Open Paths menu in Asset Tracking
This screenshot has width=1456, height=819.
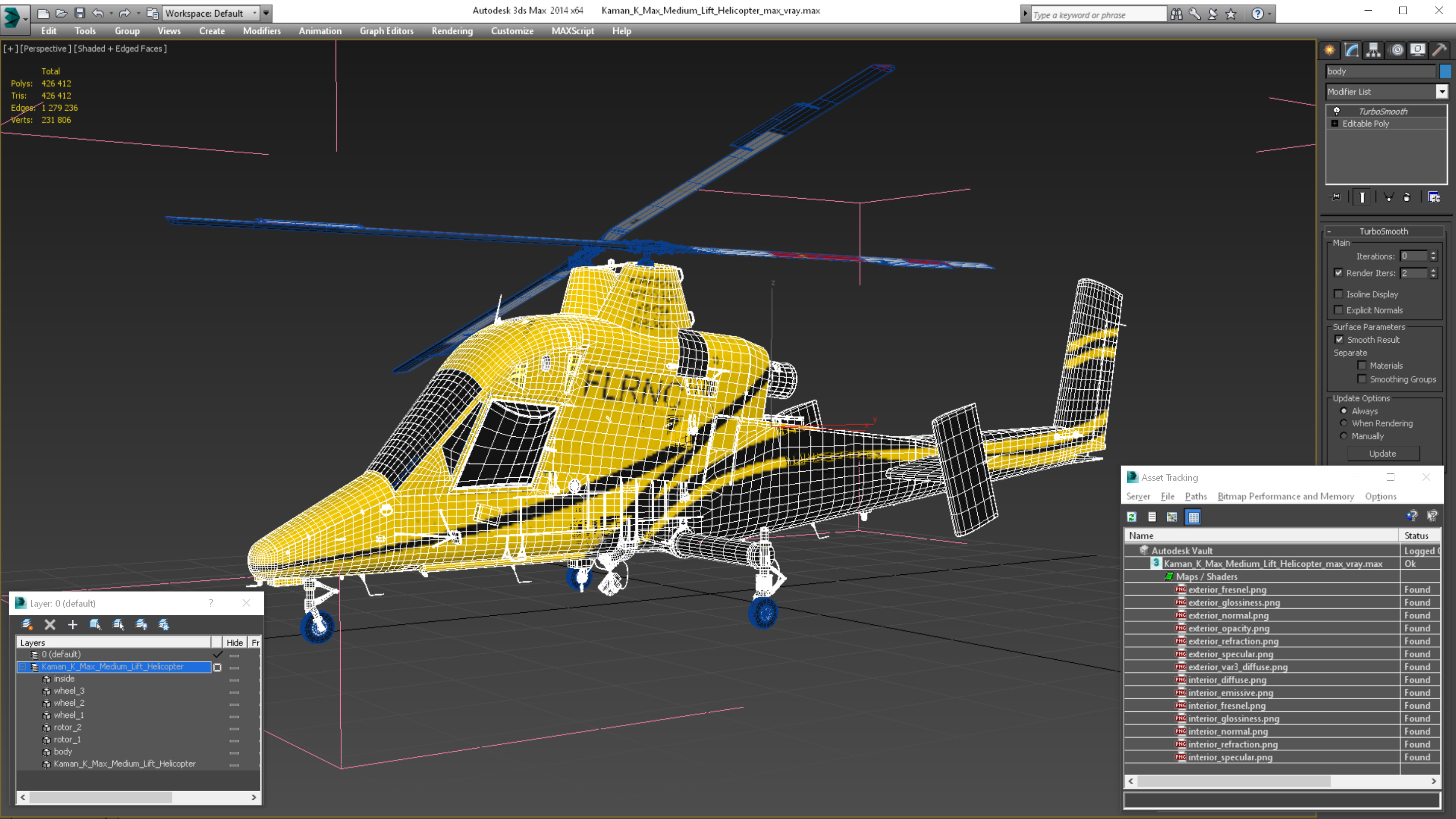(1196, 496)
